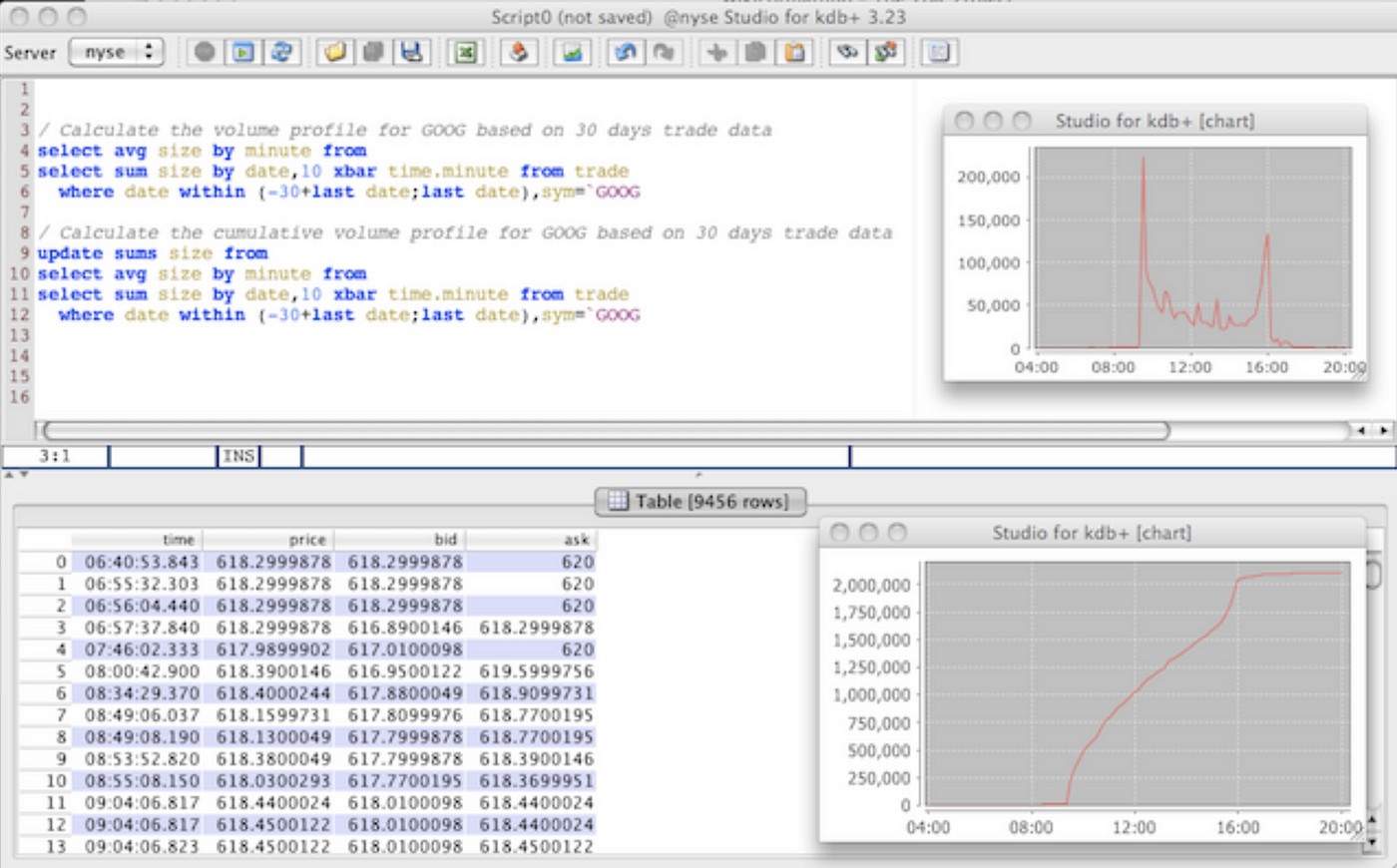Click the table scrollbar down arrow
1397x868 pixels.
click(1372, 842)
